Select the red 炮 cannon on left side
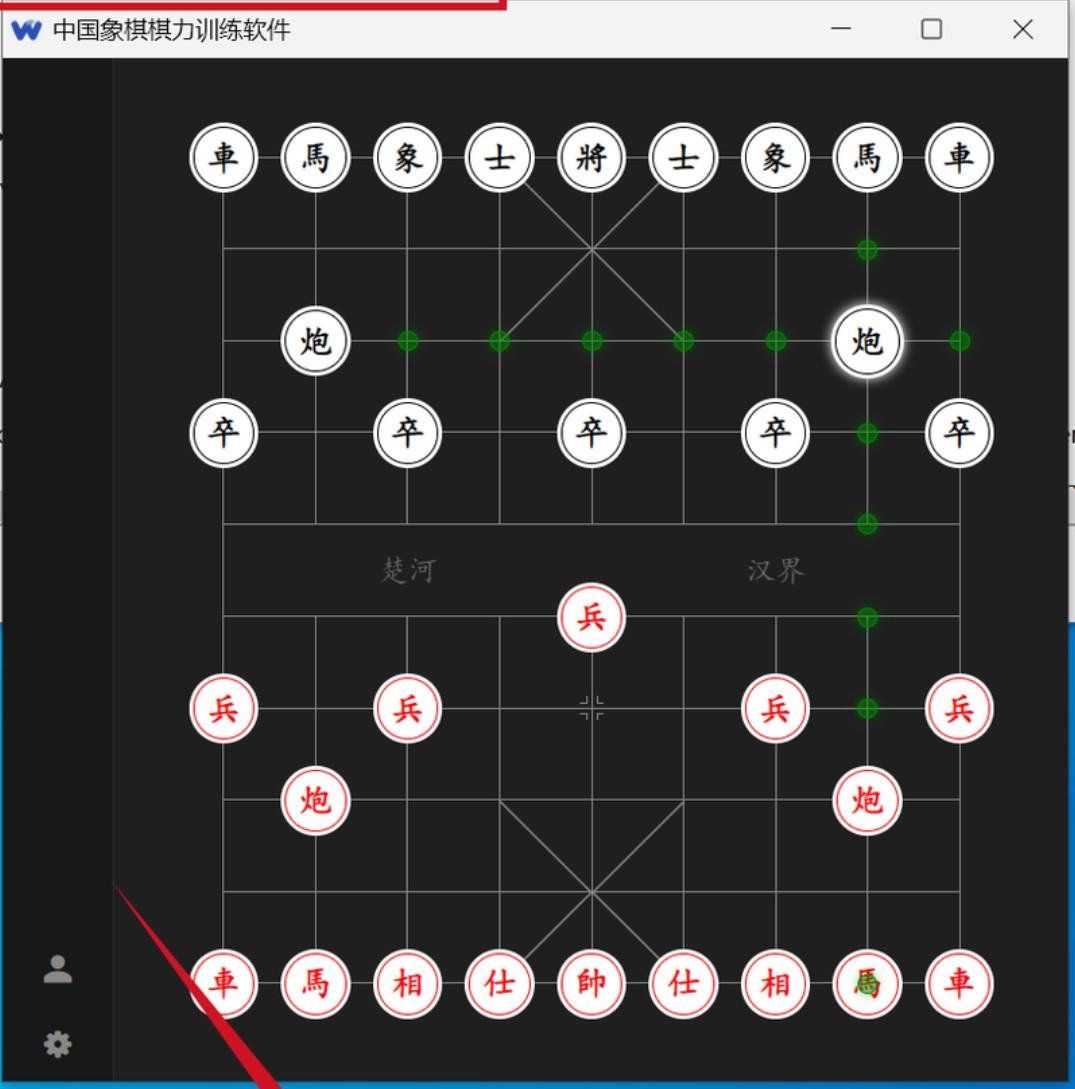 [316, 800]
